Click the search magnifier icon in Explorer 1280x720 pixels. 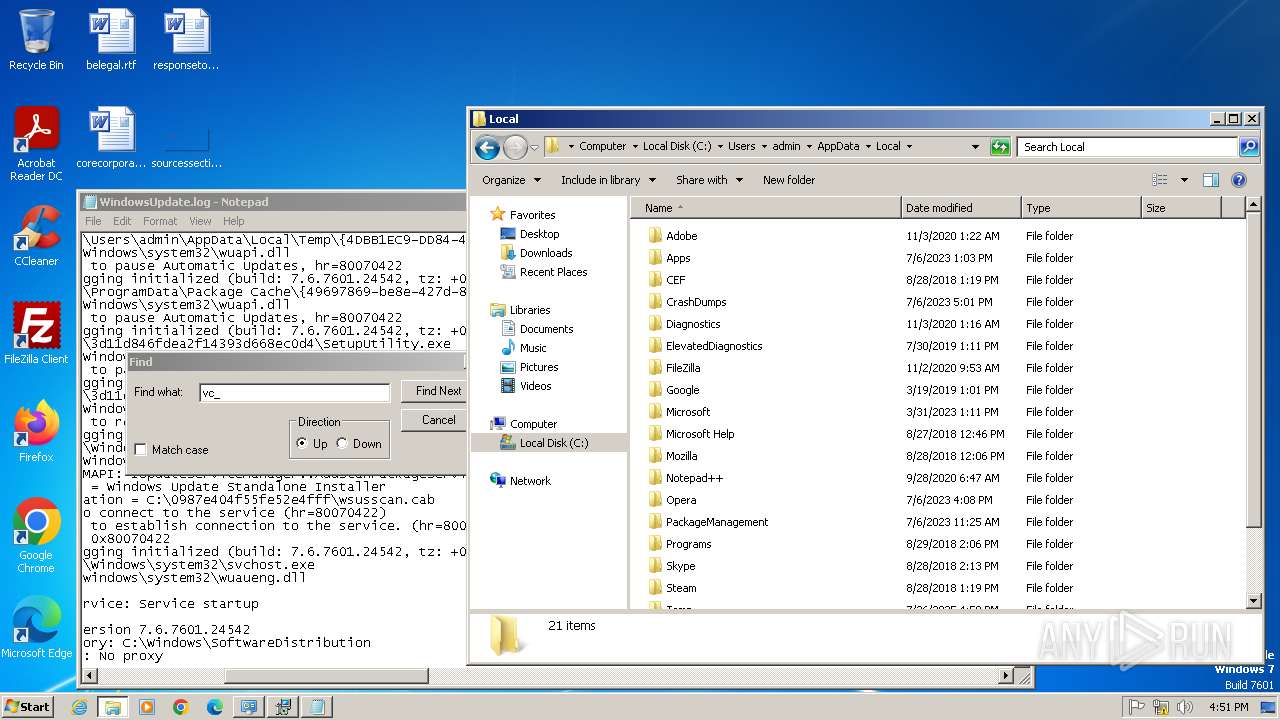pyautogui.click(x=1249, y=147)
